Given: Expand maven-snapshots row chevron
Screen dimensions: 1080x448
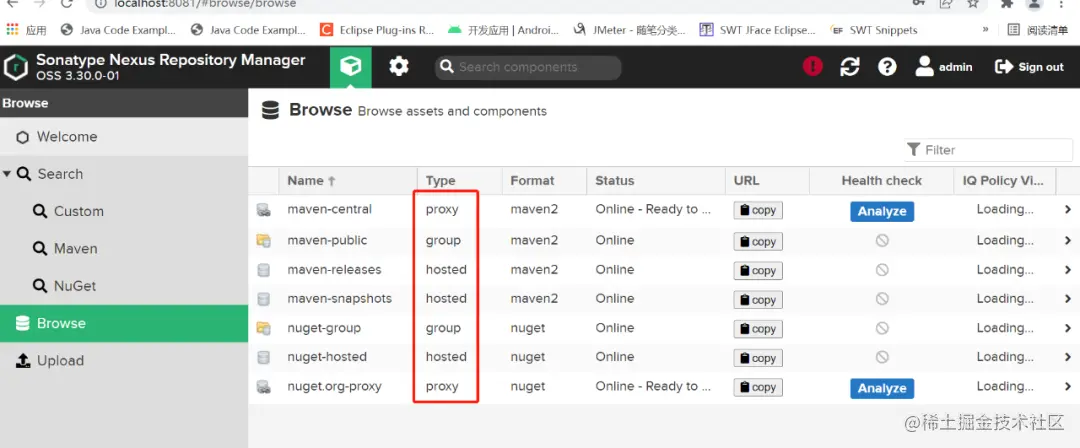Looking at the screenshot, I should click(1068, 298).
